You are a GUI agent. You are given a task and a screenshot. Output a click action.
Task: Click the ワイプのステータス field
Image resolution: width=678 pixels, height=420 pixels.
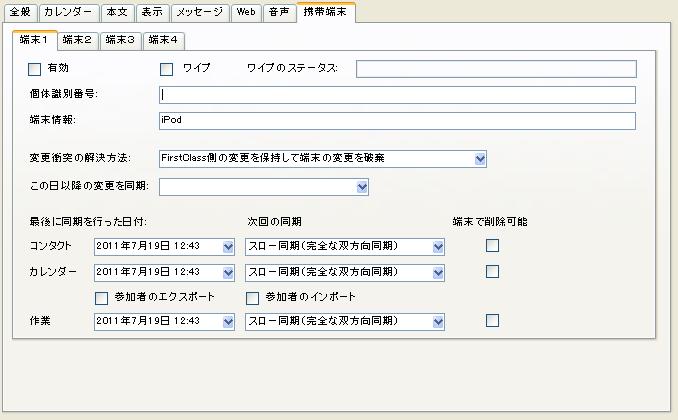(496, 69)
